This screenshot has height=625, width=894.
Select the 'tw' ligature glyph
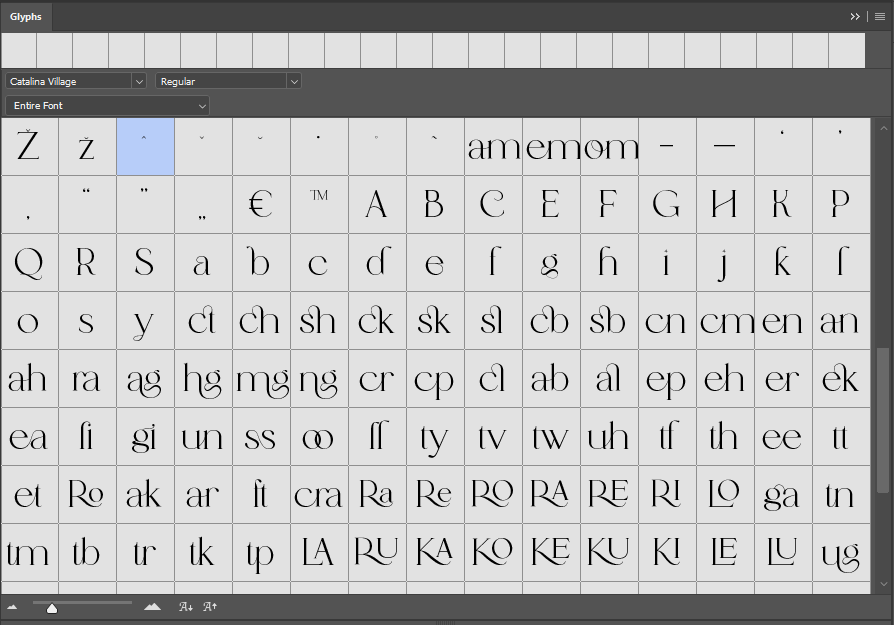551,437
